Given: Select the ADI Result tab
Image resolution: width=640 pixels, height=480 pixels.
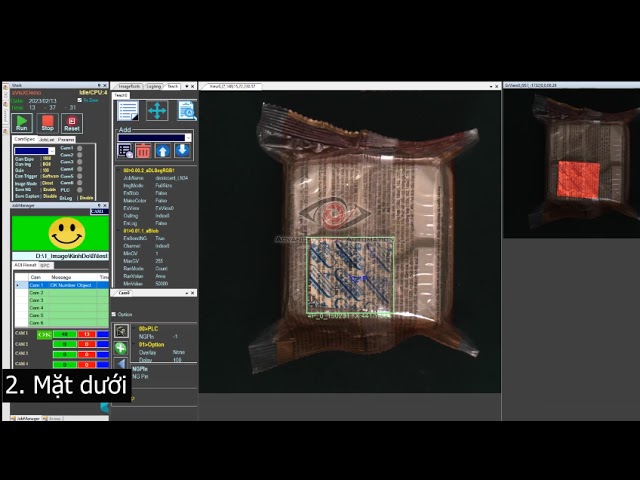Looking at the screenshot, I should point(25,265).
